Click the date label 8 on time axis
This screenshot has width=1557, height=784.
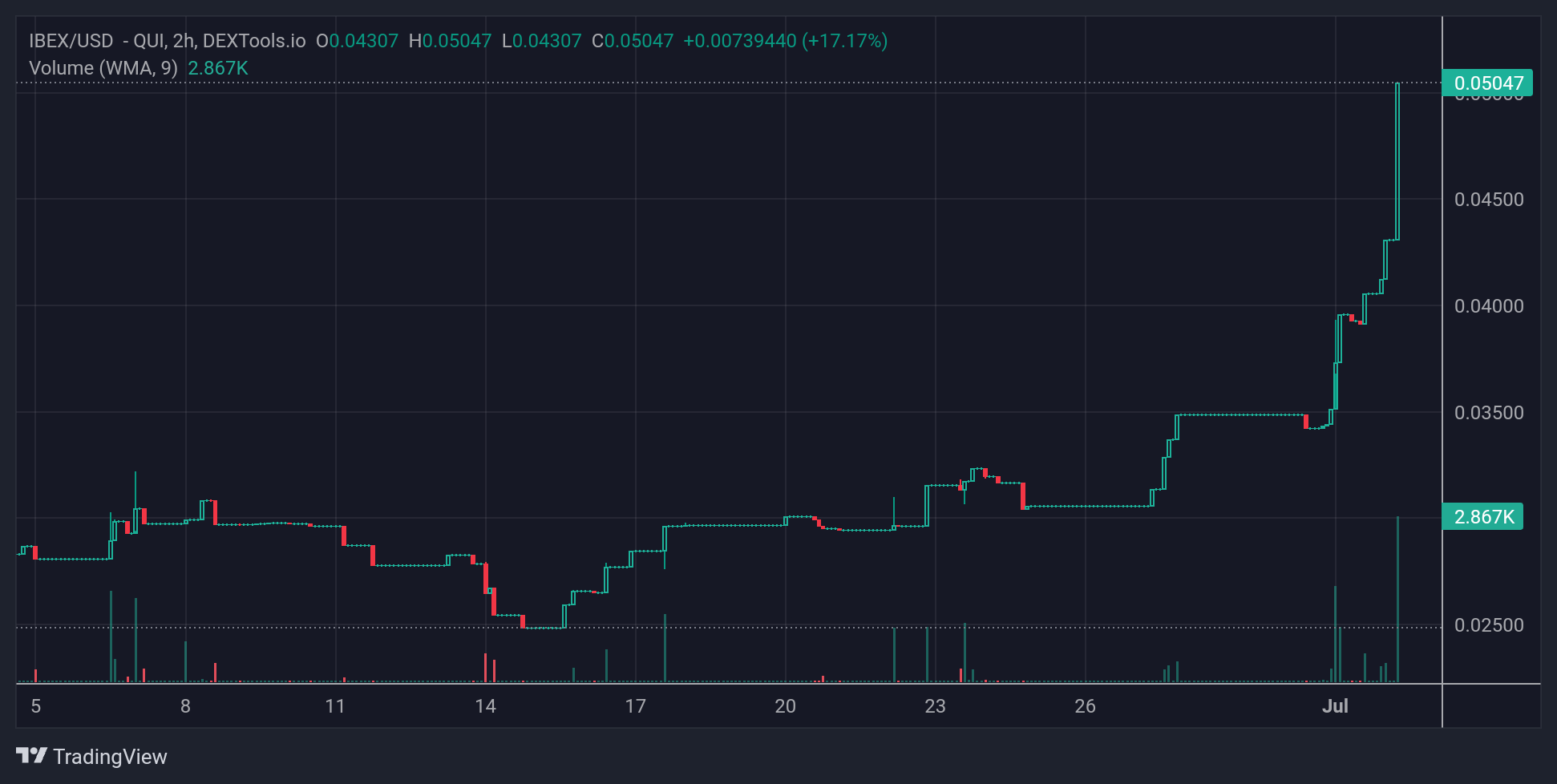[186, 706]
